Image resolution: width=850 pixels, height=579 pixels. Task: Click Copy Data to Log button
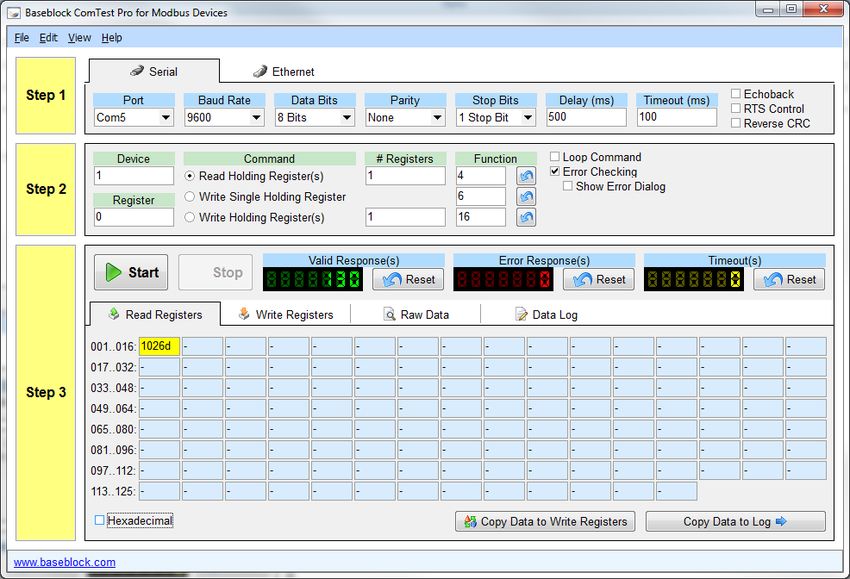[x=735, y=521]
